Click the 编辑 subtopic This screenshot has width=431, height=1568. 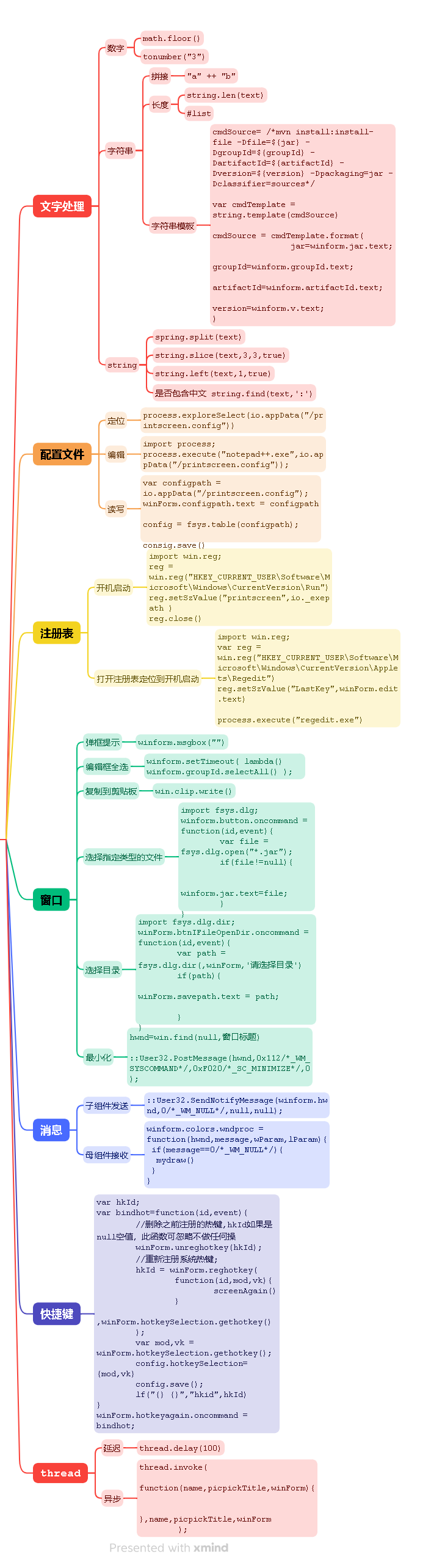pos(116,454)
